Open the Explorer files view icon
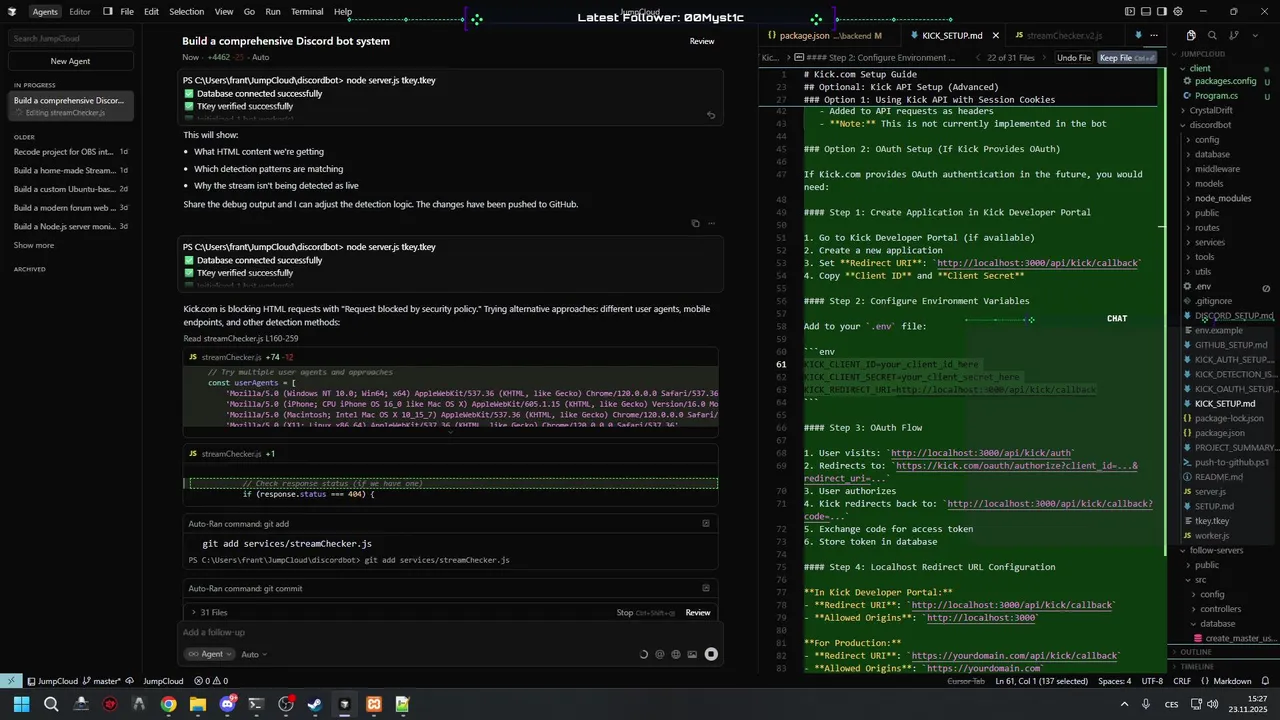This screenshot has width=1280, height=720. pyautogui.click(x=1191, y=35)
